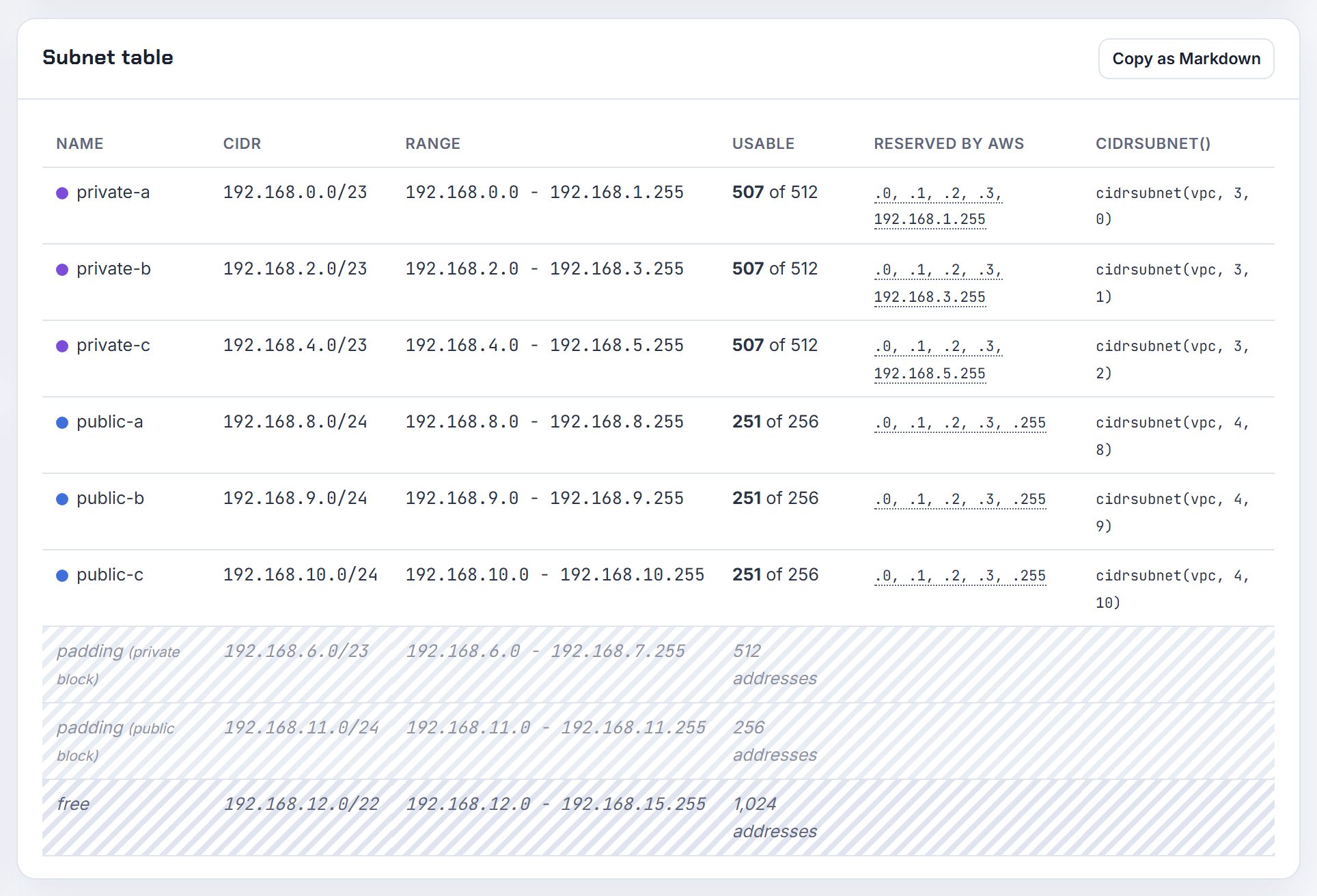Click CIDR cell 192.168.8.0/24
1317x896 pixels.
[x=295, y=422]
